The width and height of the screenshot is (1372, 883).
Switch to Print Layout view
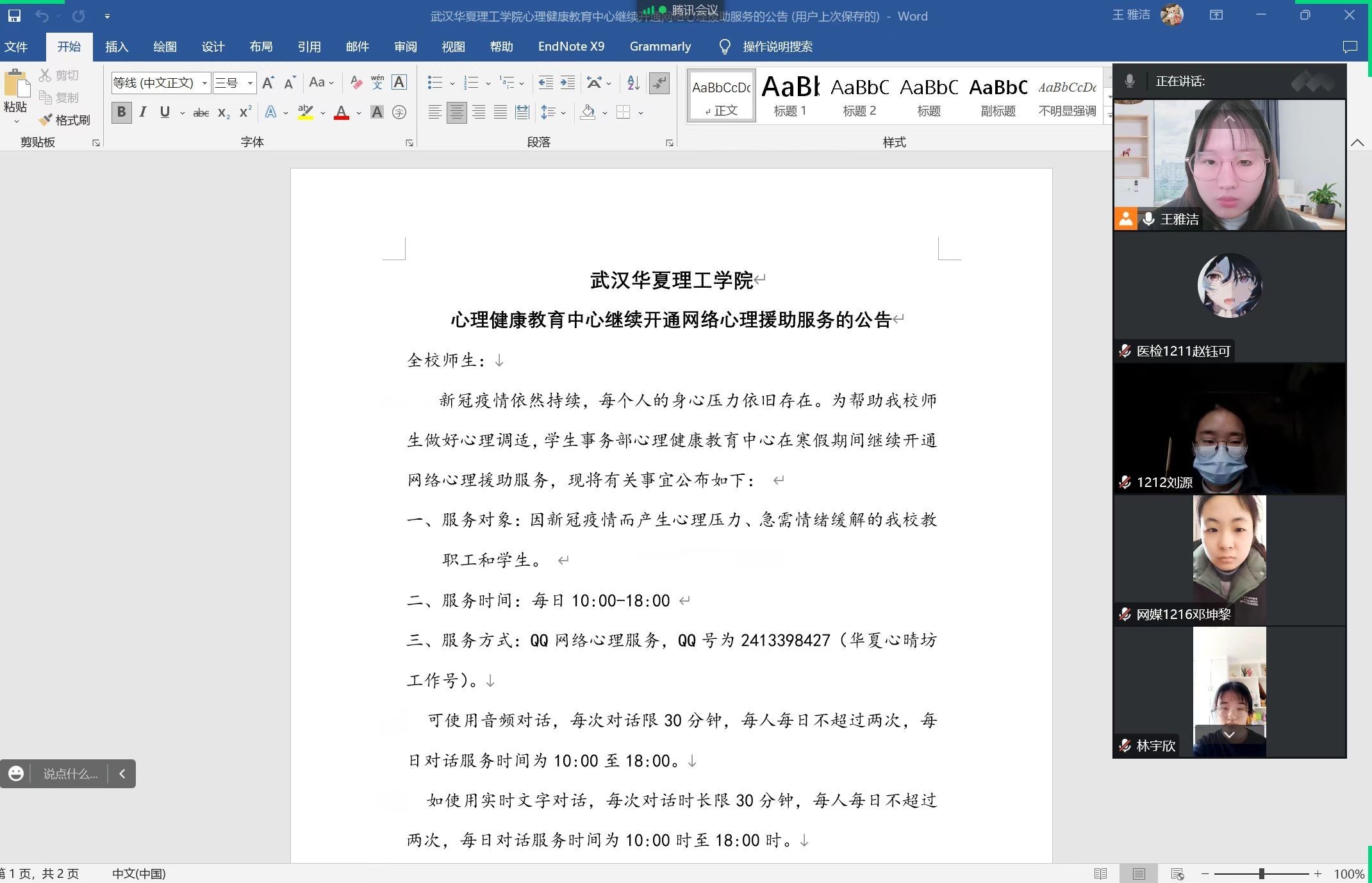[1139, 874]
